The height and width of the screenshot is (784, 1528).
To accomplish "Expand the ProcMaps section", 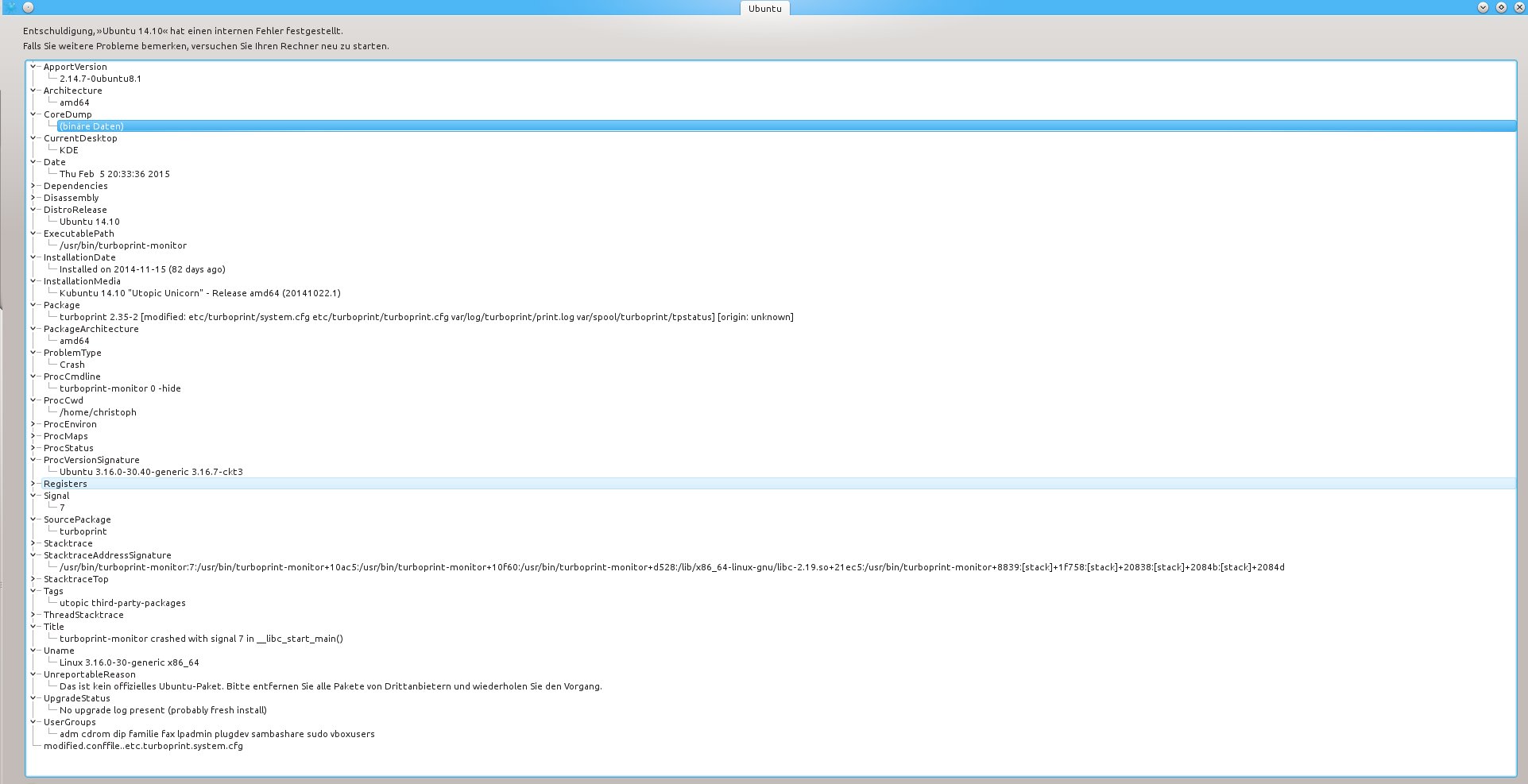I will [x=33, y=436].
